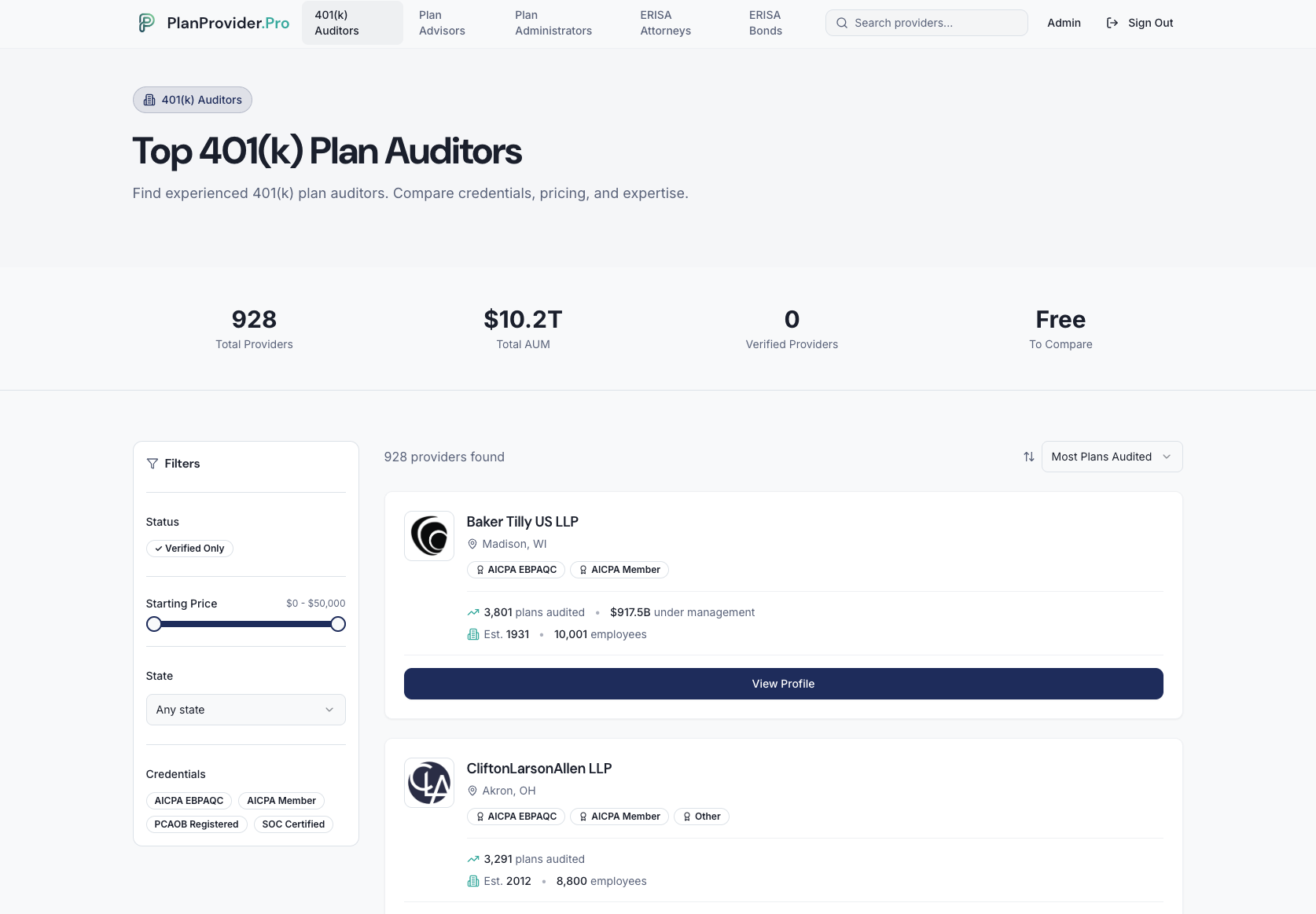The width and height of the screenshot is (1316, 914).
Task: Click the building icon in 401(k) Auditors badge
Action: [x=149, y=100]
